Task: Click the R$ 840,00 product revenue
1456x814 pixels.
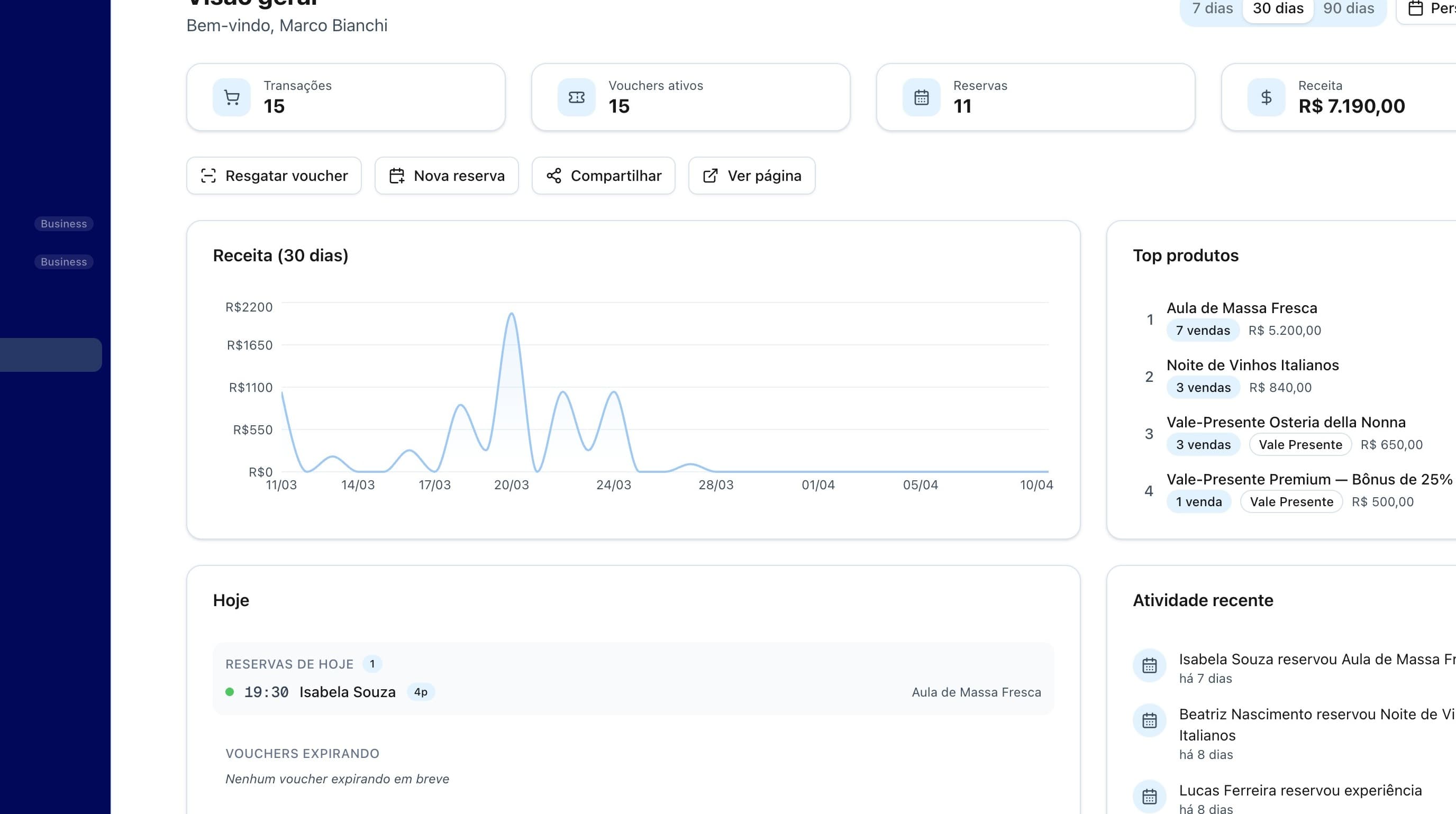Action: (1280, 388)
